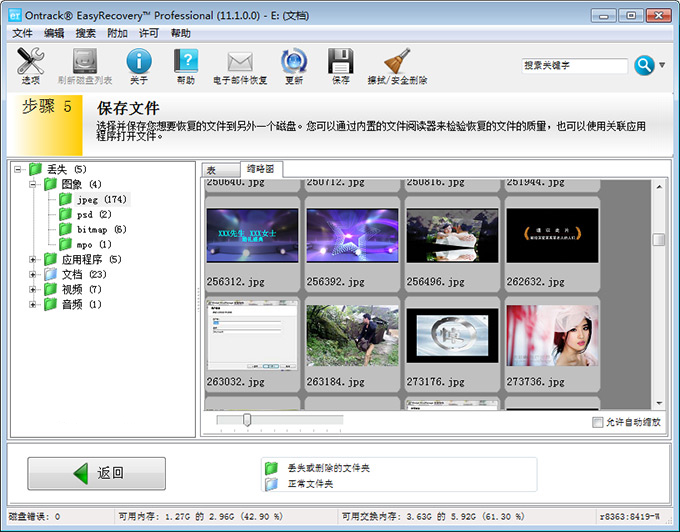Screen dimensions: 680x532
Task: Switch to the 表 tab
Action: point(212,170)
